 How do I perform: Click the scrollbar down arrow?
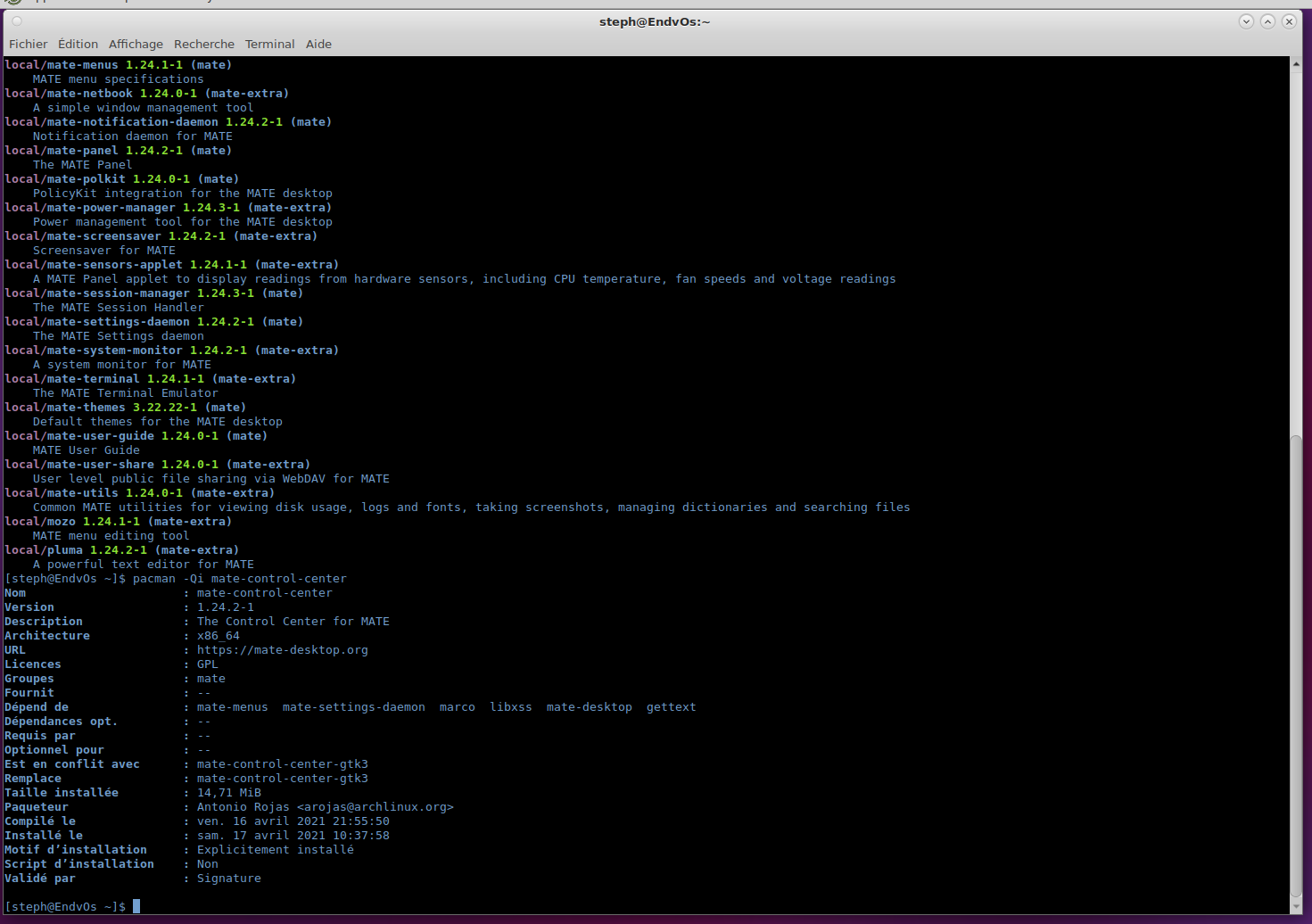pos(1296,907)
